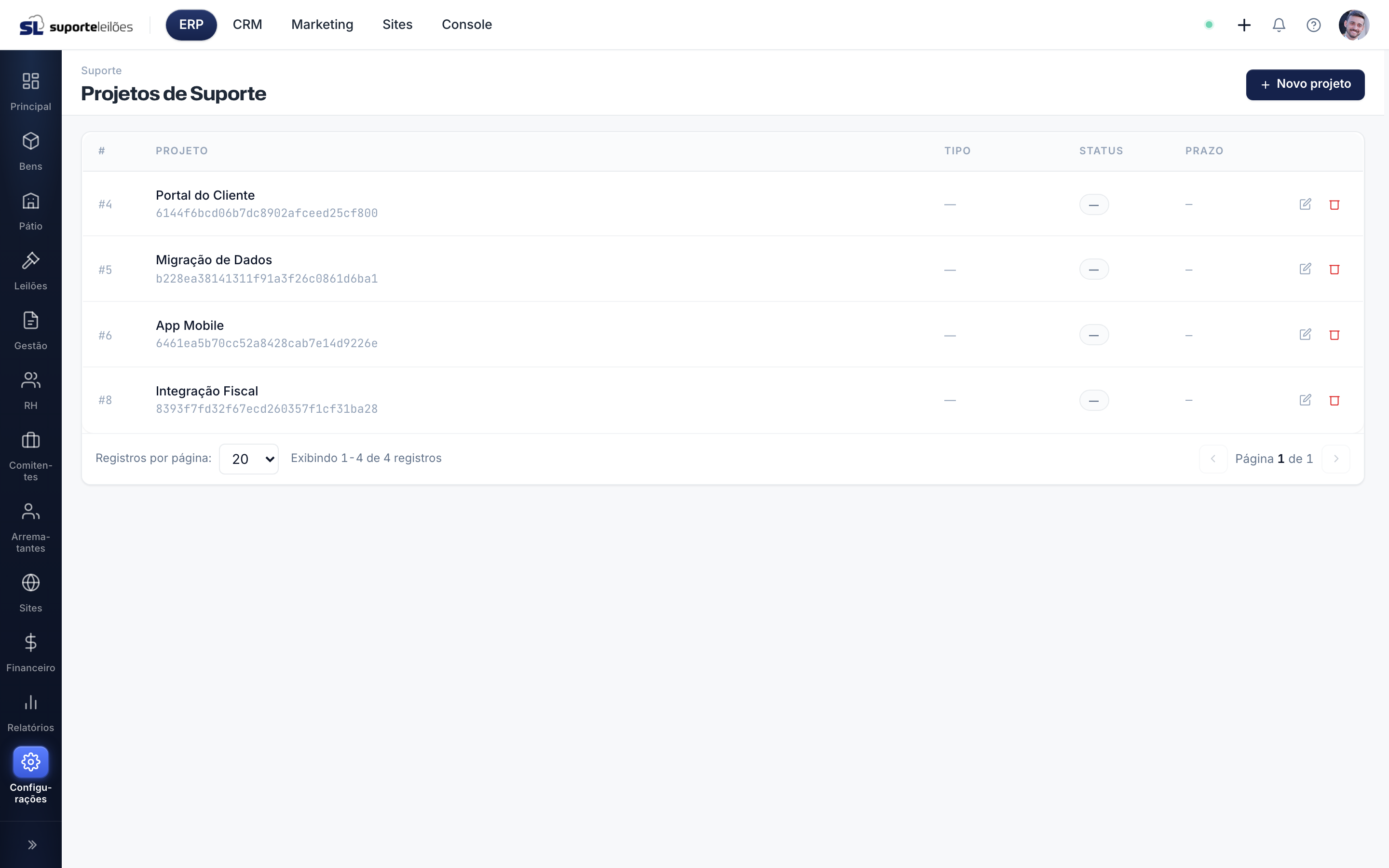Click status badge of App Mobile row
1389x868 pixels.
[1093, 335]
